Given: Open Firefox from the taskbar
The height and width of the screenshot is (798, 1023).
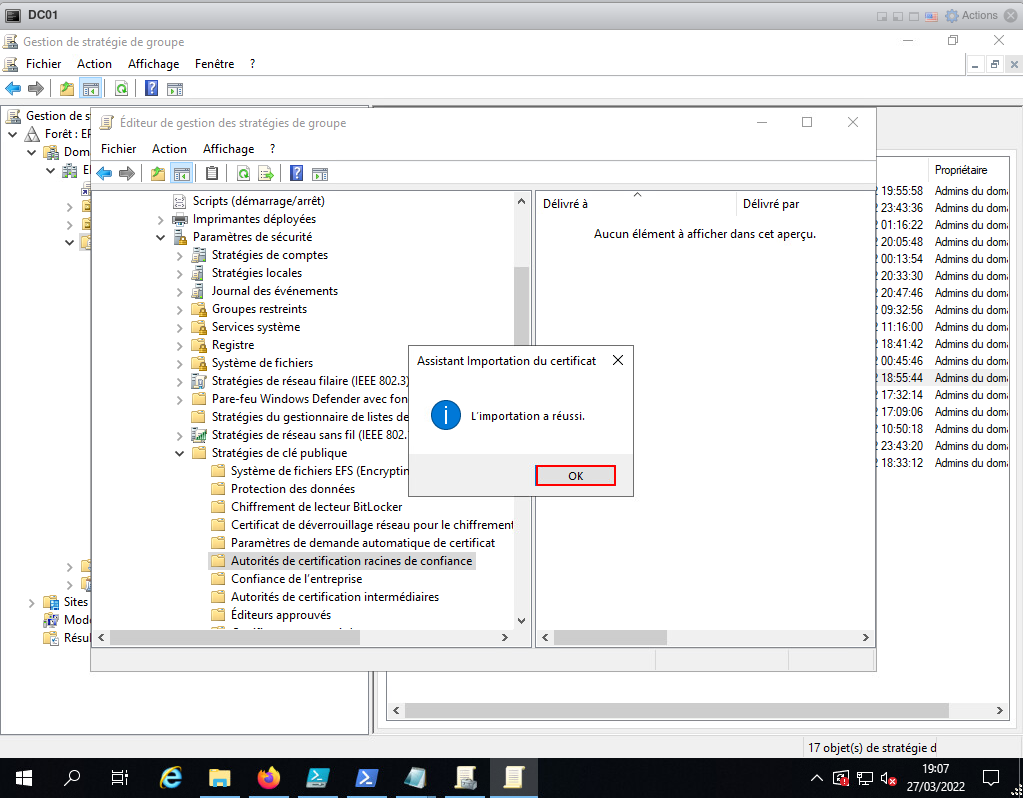Looking at the screenshot, I should 268,777.
